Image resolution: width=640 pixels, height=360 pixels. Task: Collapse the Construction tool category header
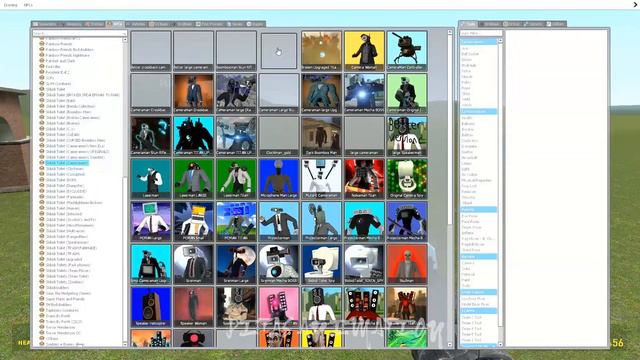pos(478,111)
